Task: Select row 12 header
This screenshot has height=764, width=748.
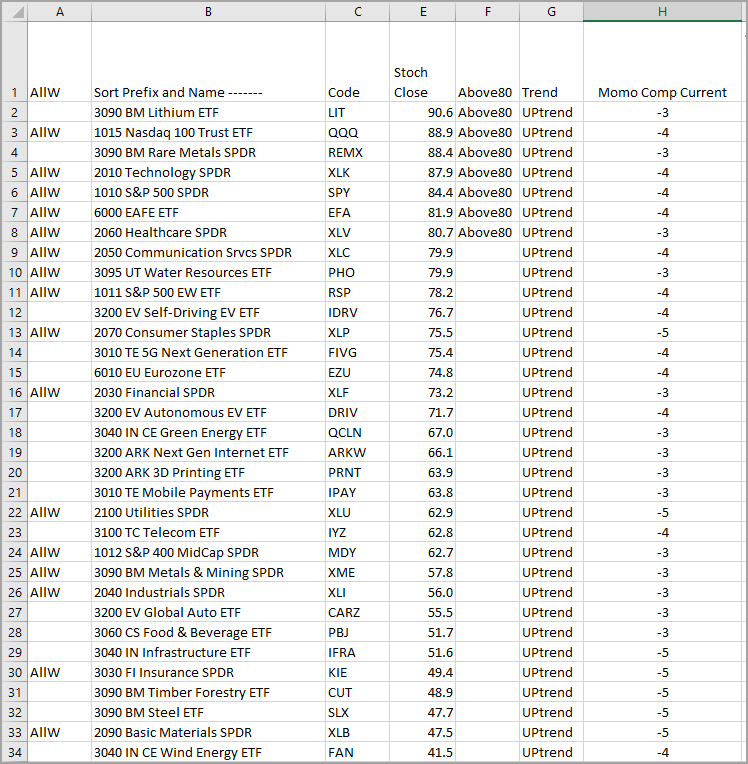Action: (15, 312)
